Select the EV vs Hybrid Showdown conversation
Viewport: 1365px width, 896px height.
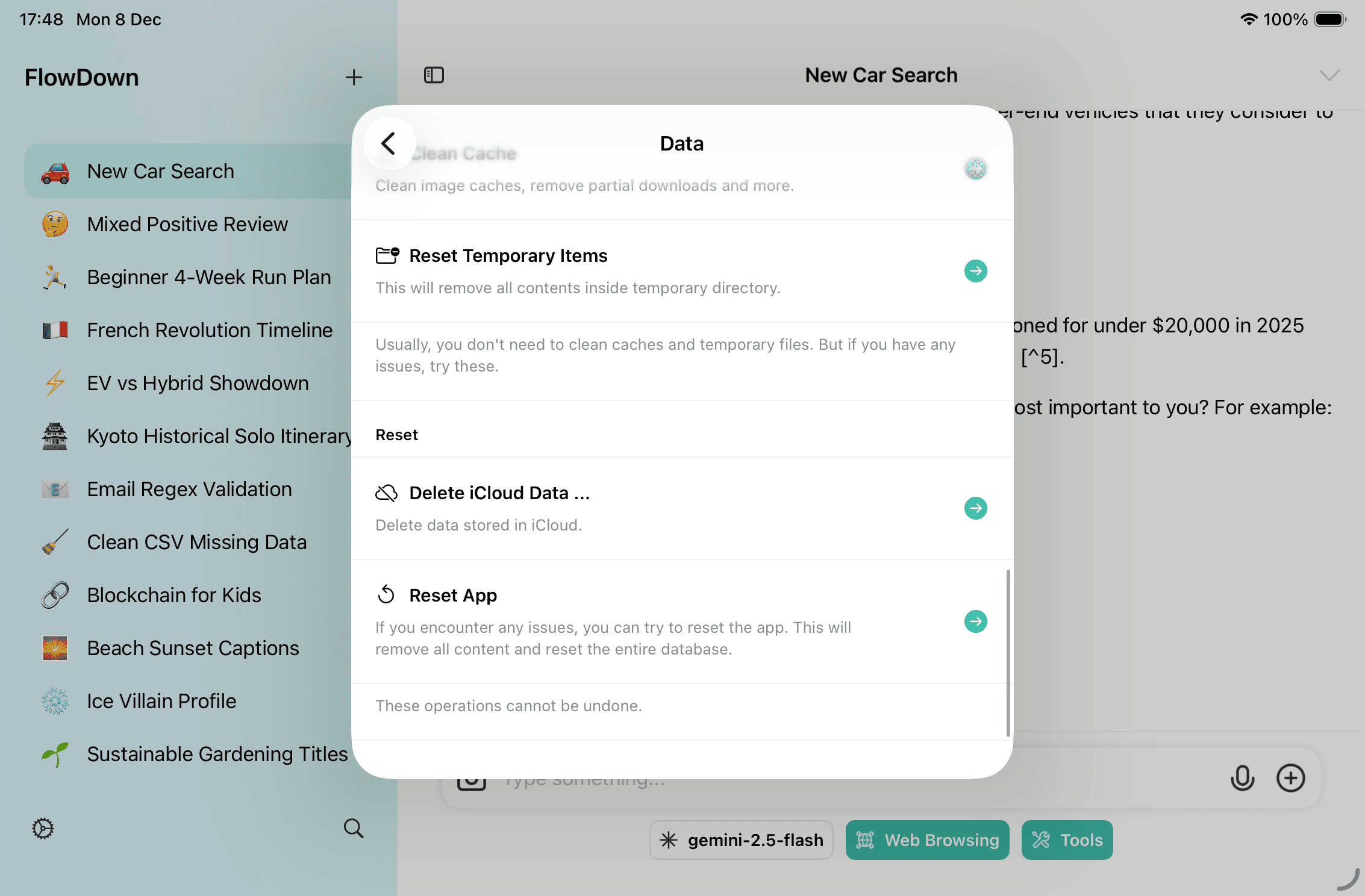pyautogui.click(x=198, y=383)
